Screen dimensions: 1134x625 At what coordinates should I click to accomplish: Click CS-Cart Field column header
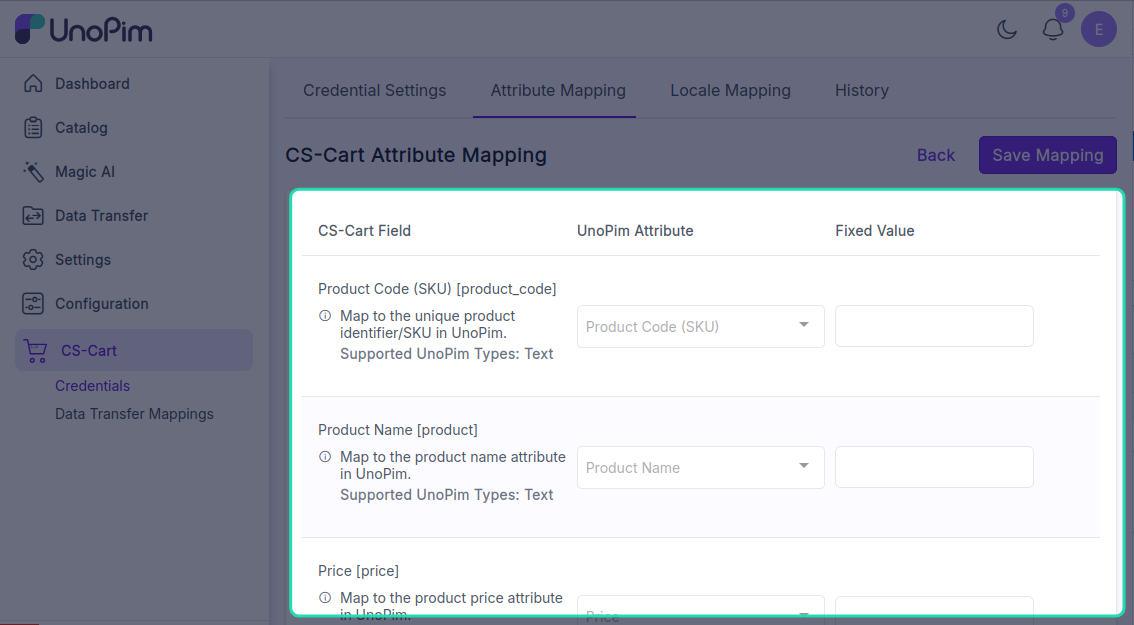364,231
